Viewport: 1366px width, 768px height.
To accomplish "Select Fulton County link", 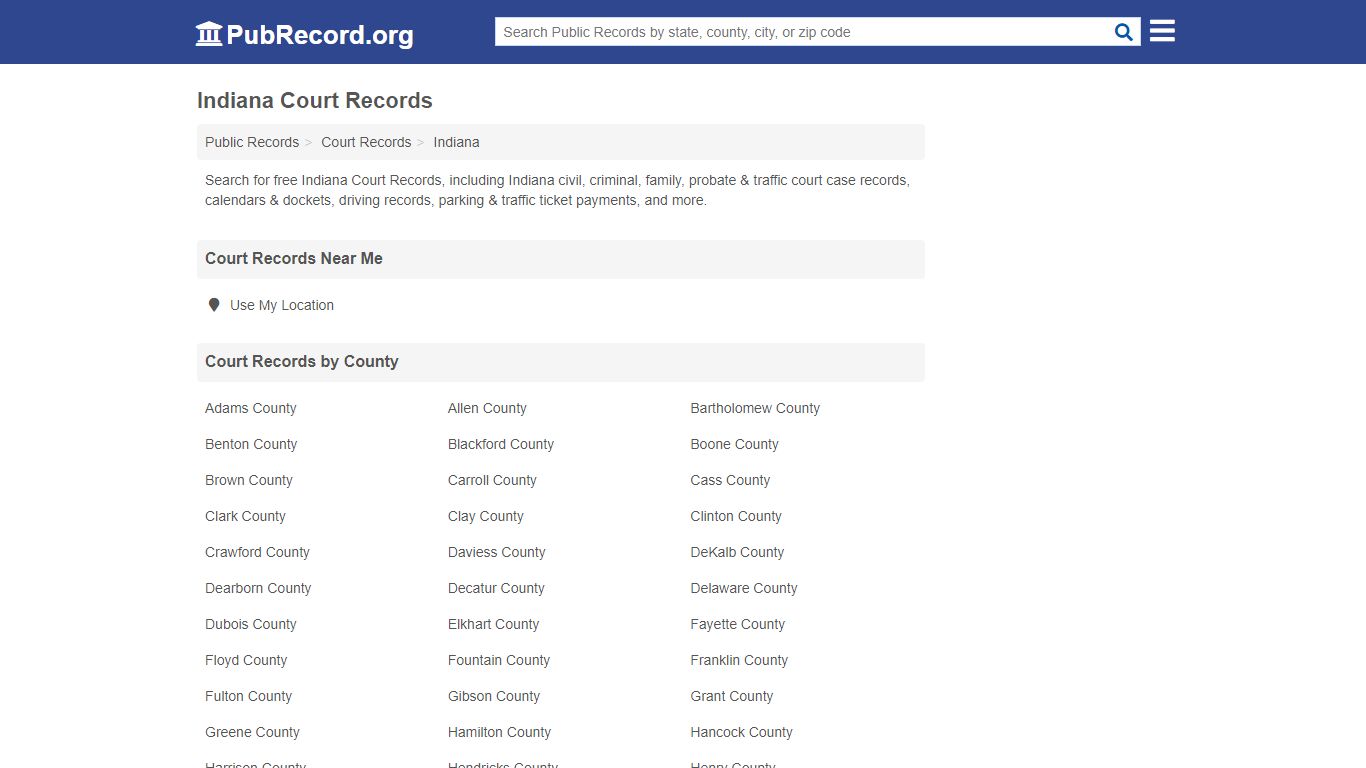I will [248, 696].
